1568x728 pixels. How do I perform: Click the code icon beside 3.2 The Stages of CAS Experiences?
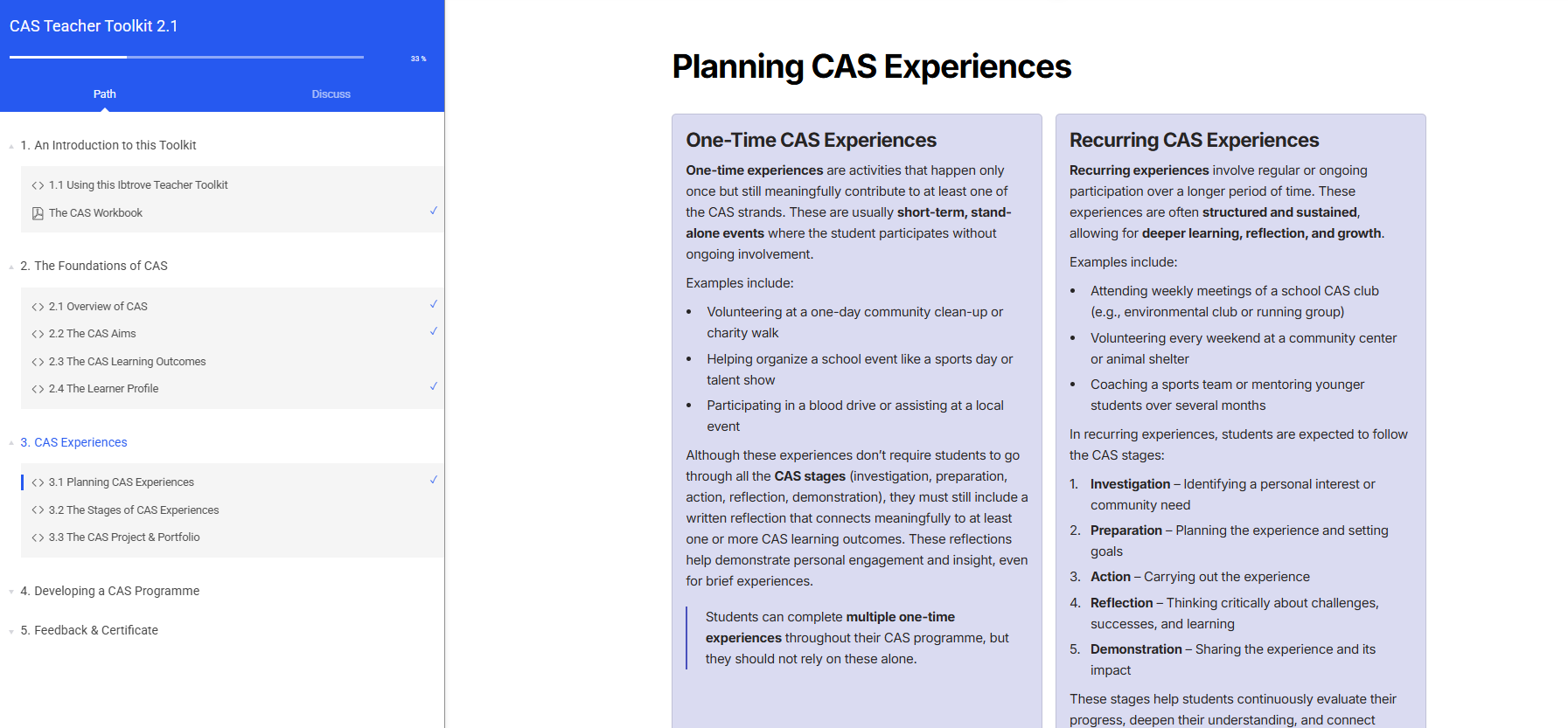coord(38,510)
